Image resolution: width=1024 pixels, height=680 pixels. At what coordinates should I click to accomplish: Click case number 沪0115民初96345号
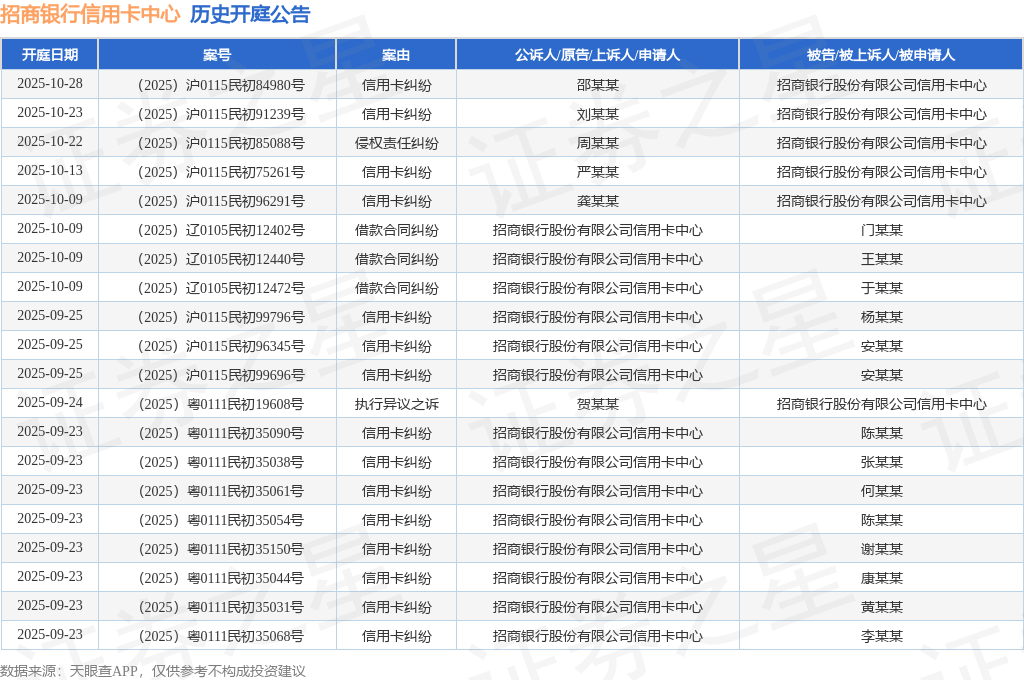tap(221, 346)
